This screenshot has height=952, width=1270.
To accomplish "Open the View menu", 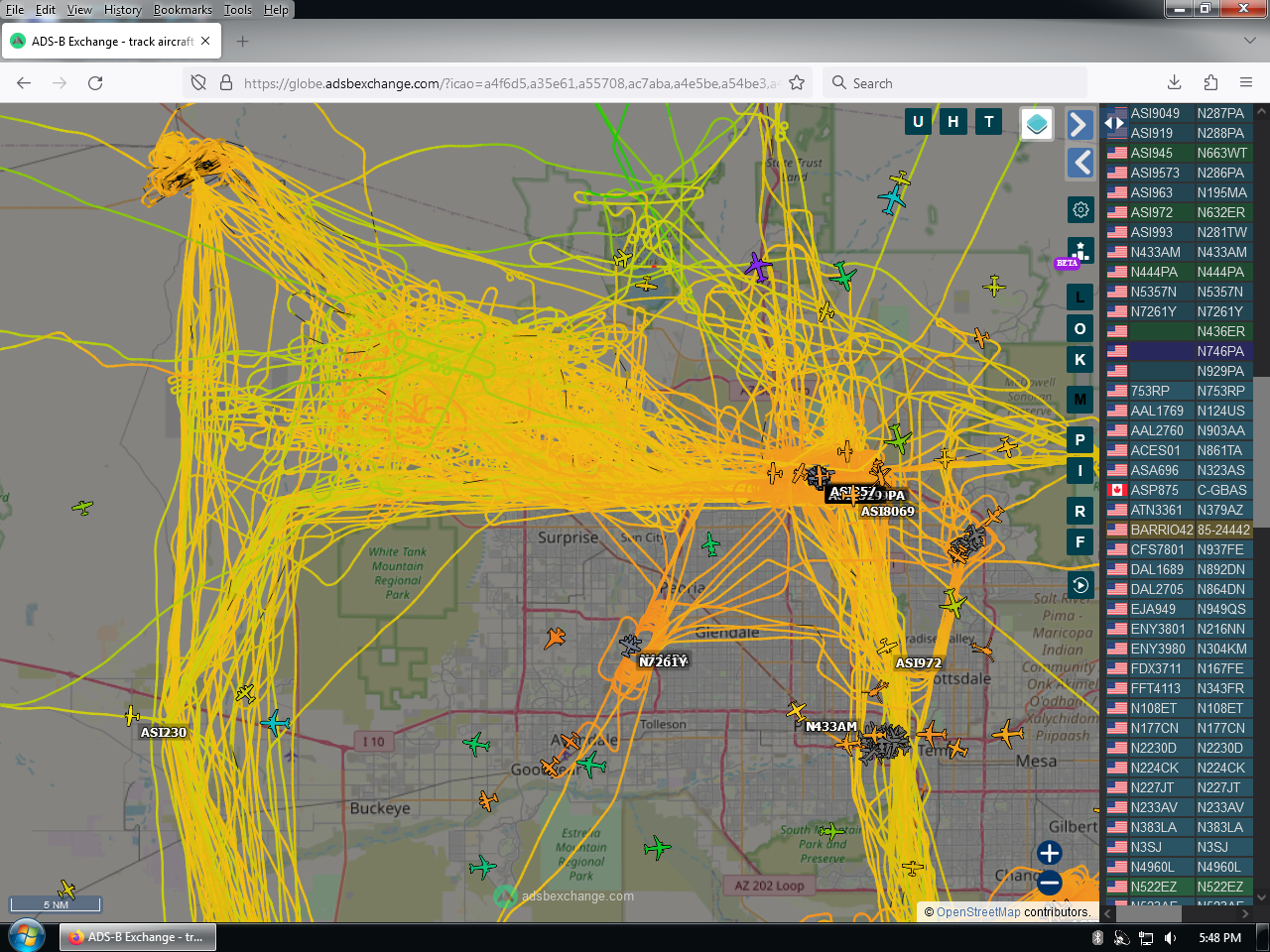I will [79, 10].
